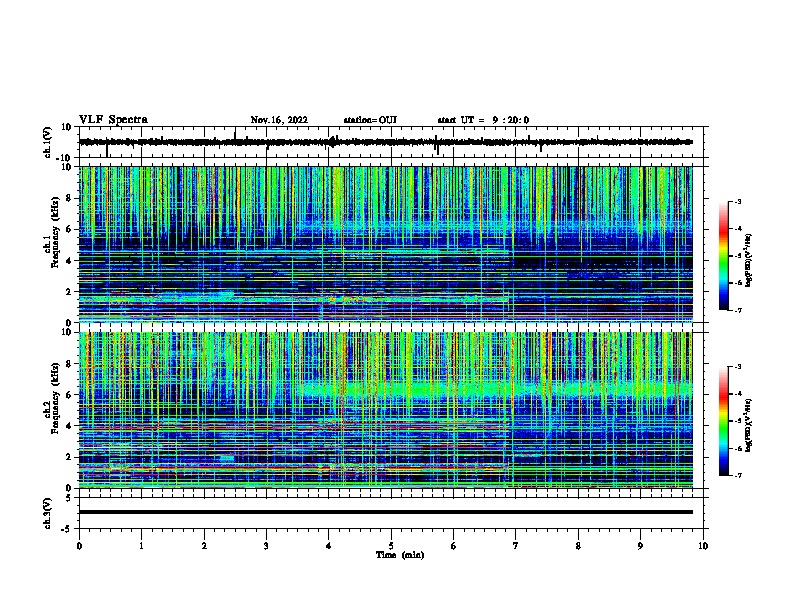Click the ch.1 "Frequency (kHz)" axis label
This screenshot has height=612, width=792.
click(x=56, y=233)
